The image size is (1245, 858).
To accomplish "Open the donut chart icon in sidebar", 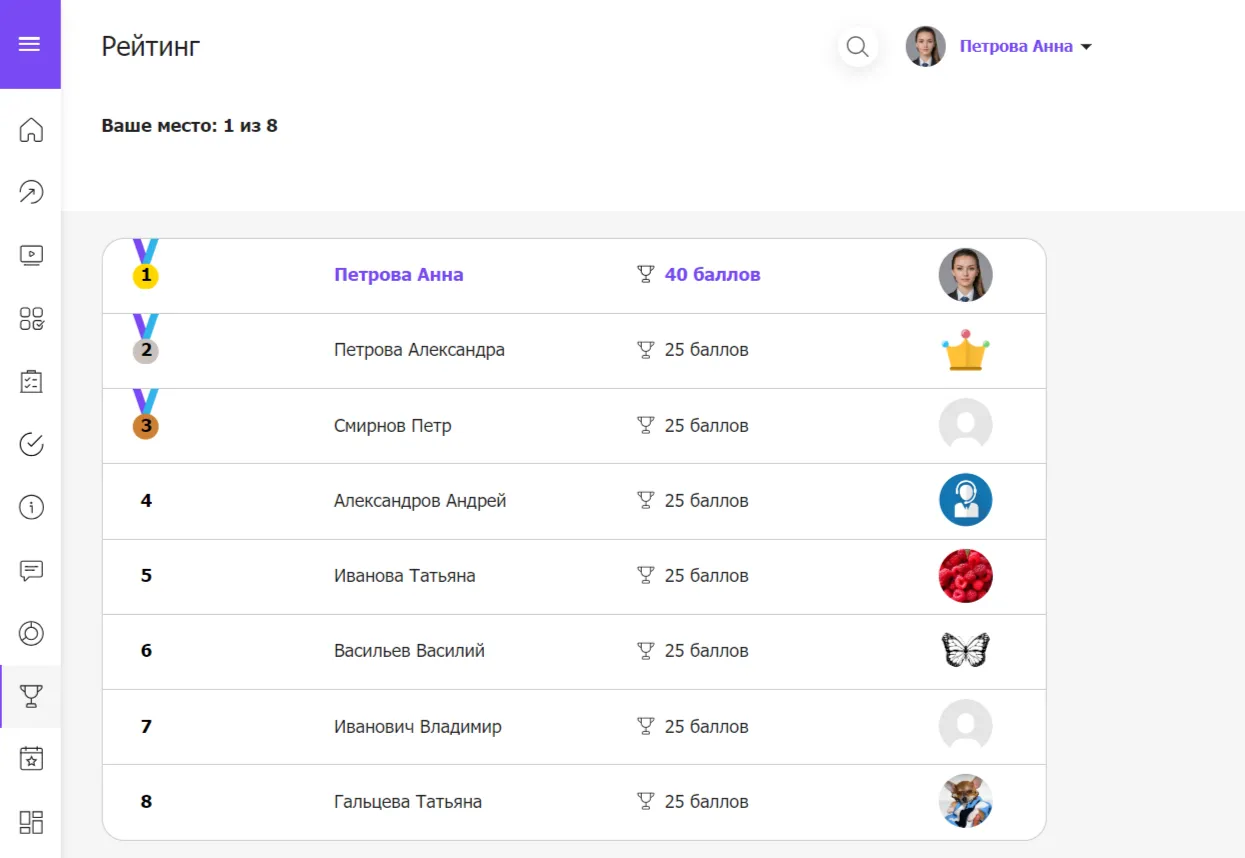I will coord(31,633).
